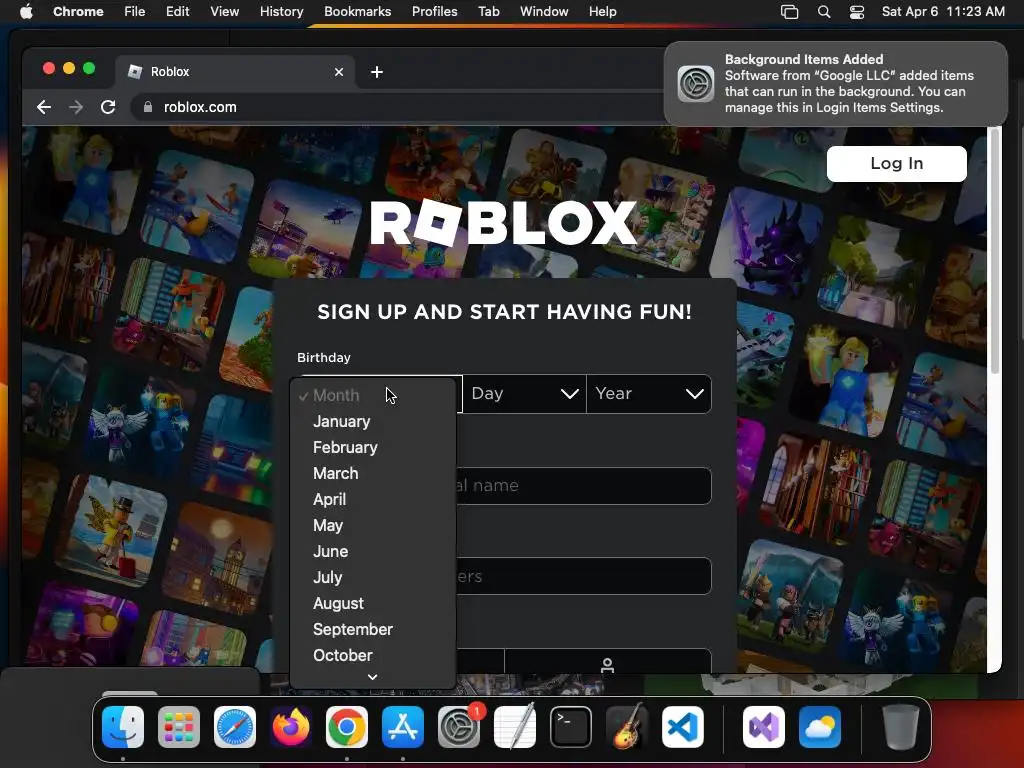
Task: Launch Firefox from the dock
Action: pyautogui.click(x=291, y=727)
